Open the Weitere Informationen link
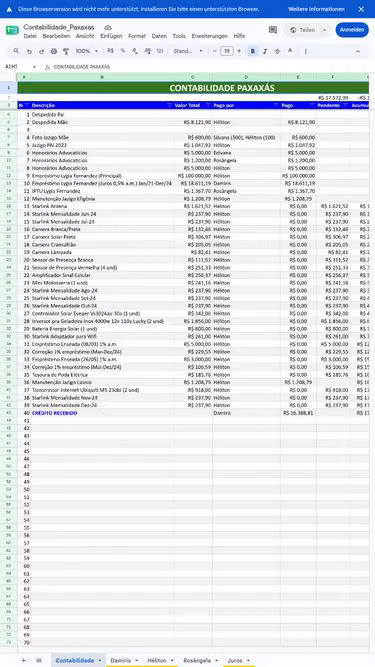Viewport: 375px width, 667px height. pyautogui.click(x=316, y=9)
